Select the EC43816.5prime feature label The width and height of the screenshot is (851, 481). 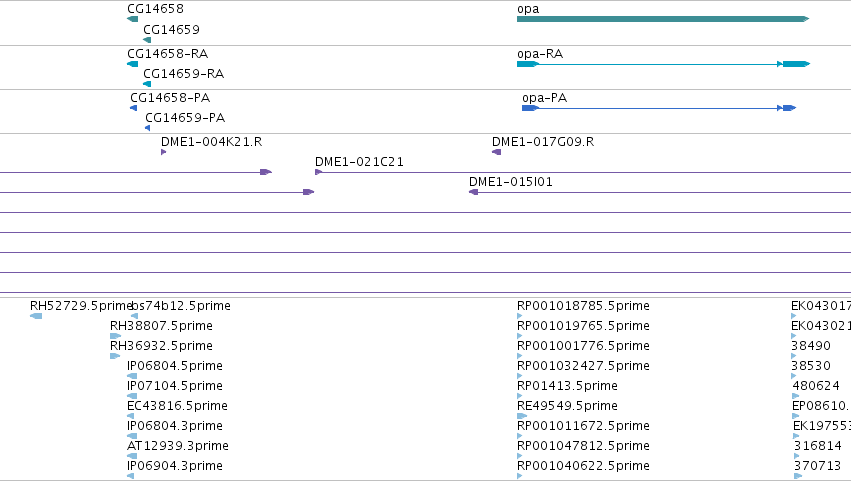point(177,406)
